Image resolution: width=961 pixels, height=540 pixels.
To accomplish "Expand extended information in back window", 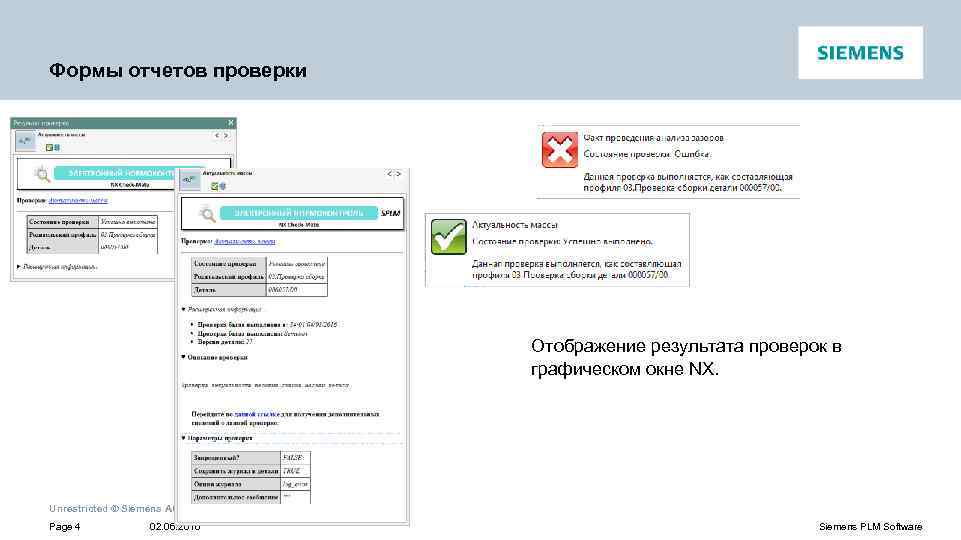I will click(x=19, y=267).
